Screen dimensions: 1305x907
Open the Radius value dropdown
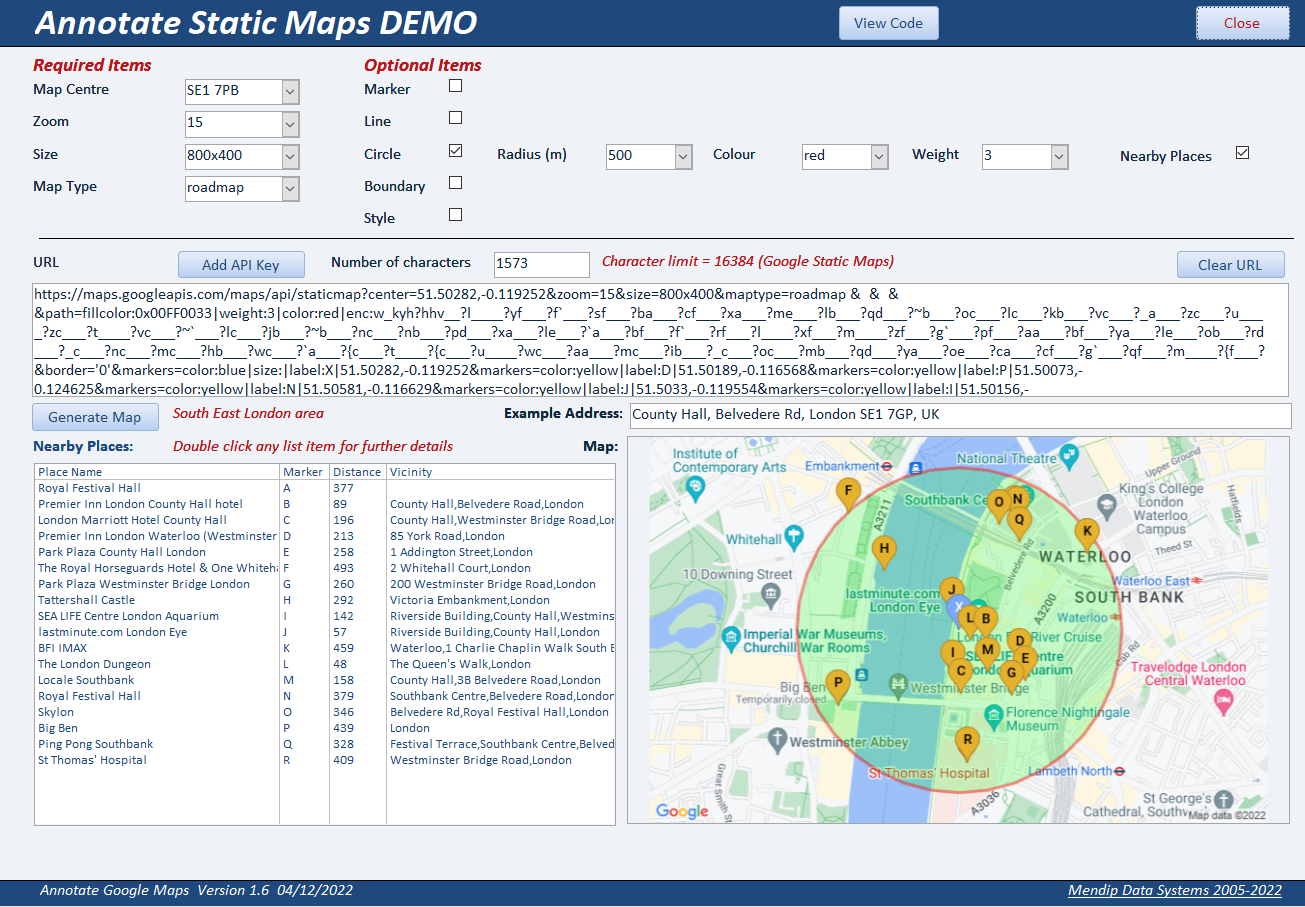(x=683, y=157)
